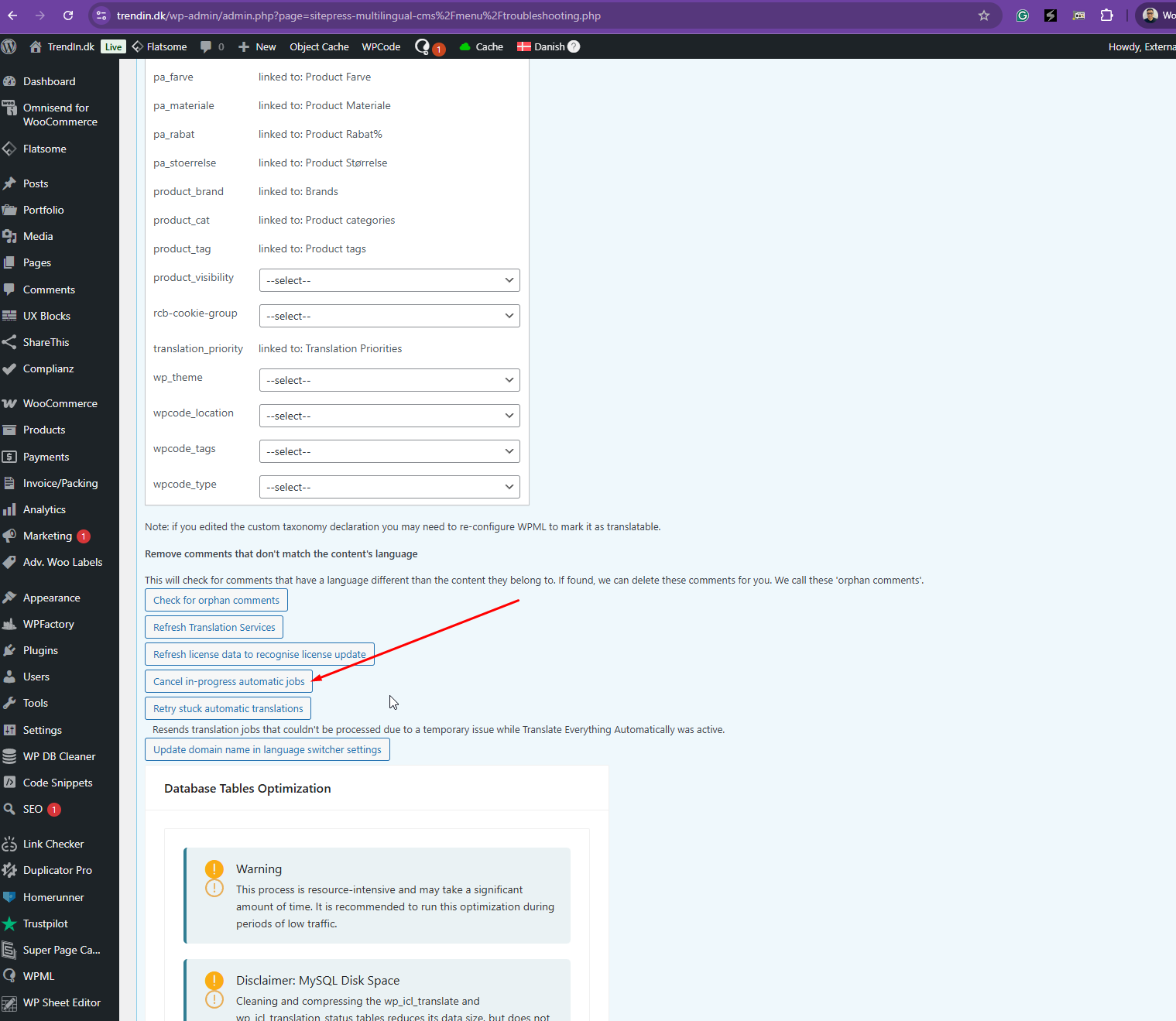Open the wp_theme select dropdown
Screen dimensions: 1176x1021
coord(389,380)
